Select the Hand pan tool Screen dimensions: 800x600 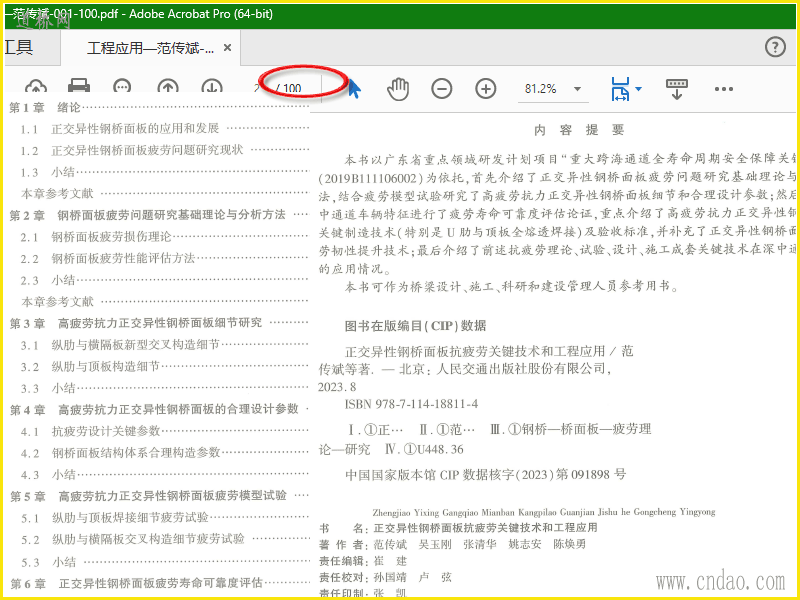(397, 89)
